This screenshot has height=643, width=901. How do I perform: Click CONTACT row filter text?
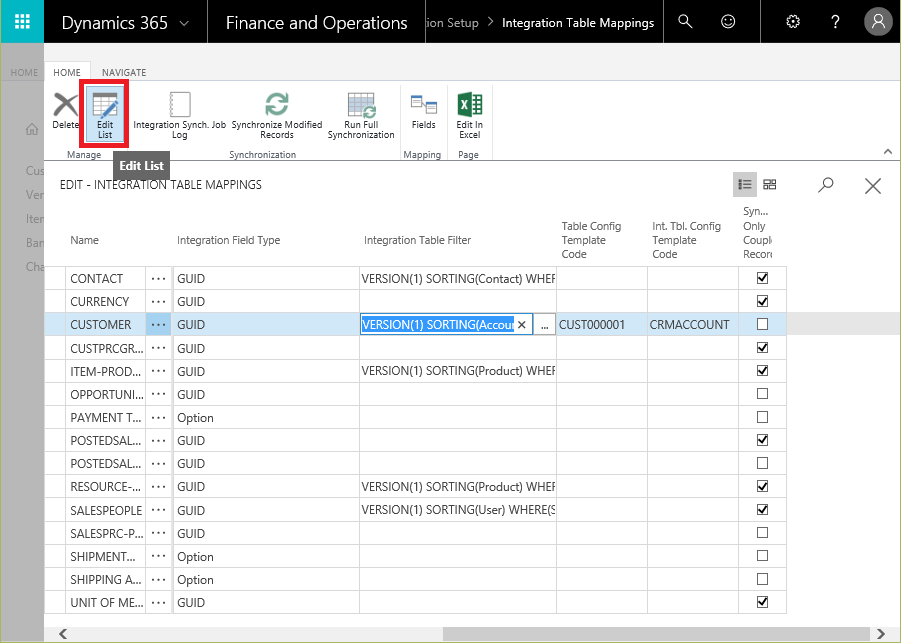tap(458, 279)
